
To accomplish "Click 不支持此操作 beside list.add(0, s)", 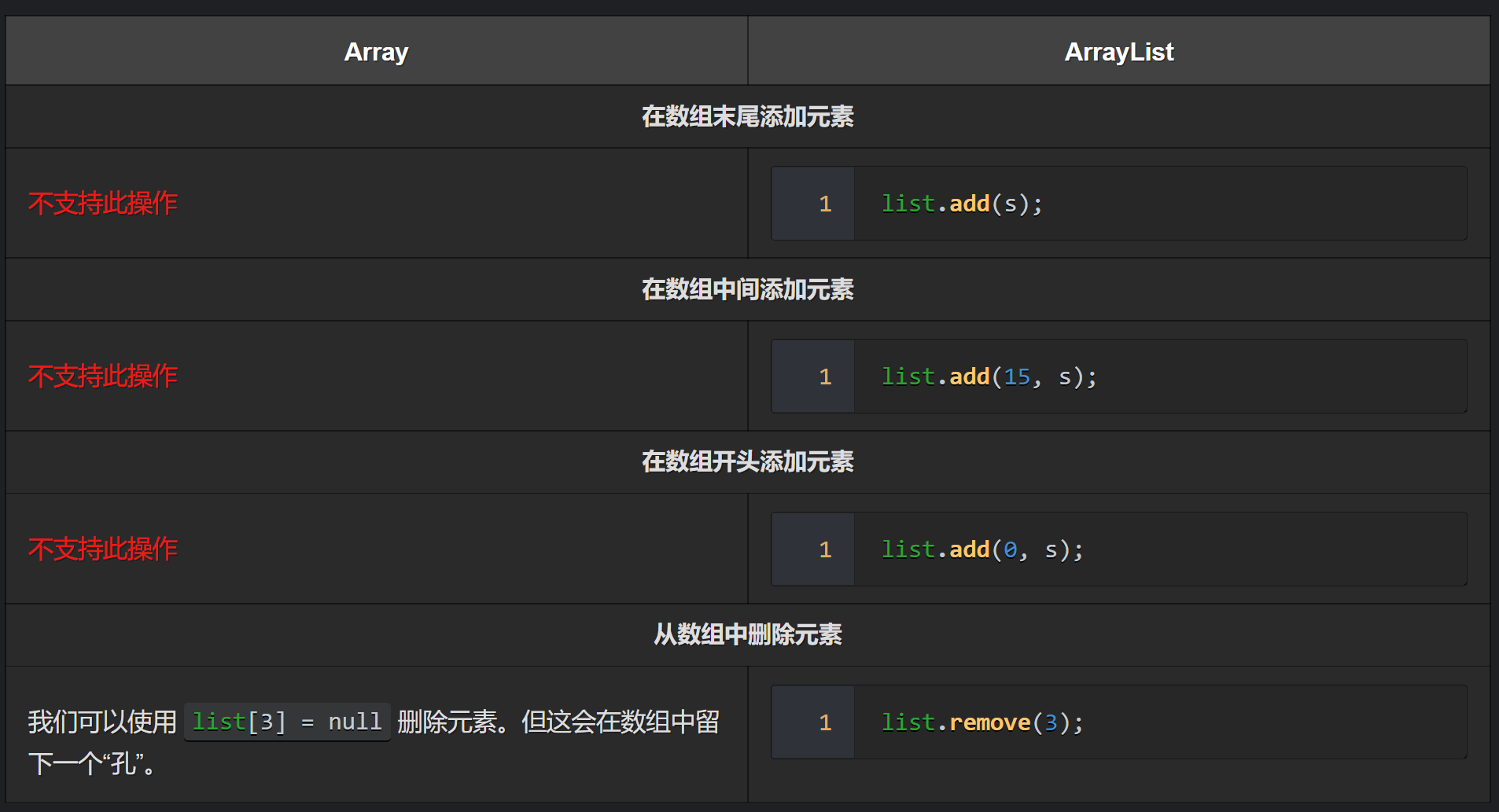I will click(x=102, y=549).
